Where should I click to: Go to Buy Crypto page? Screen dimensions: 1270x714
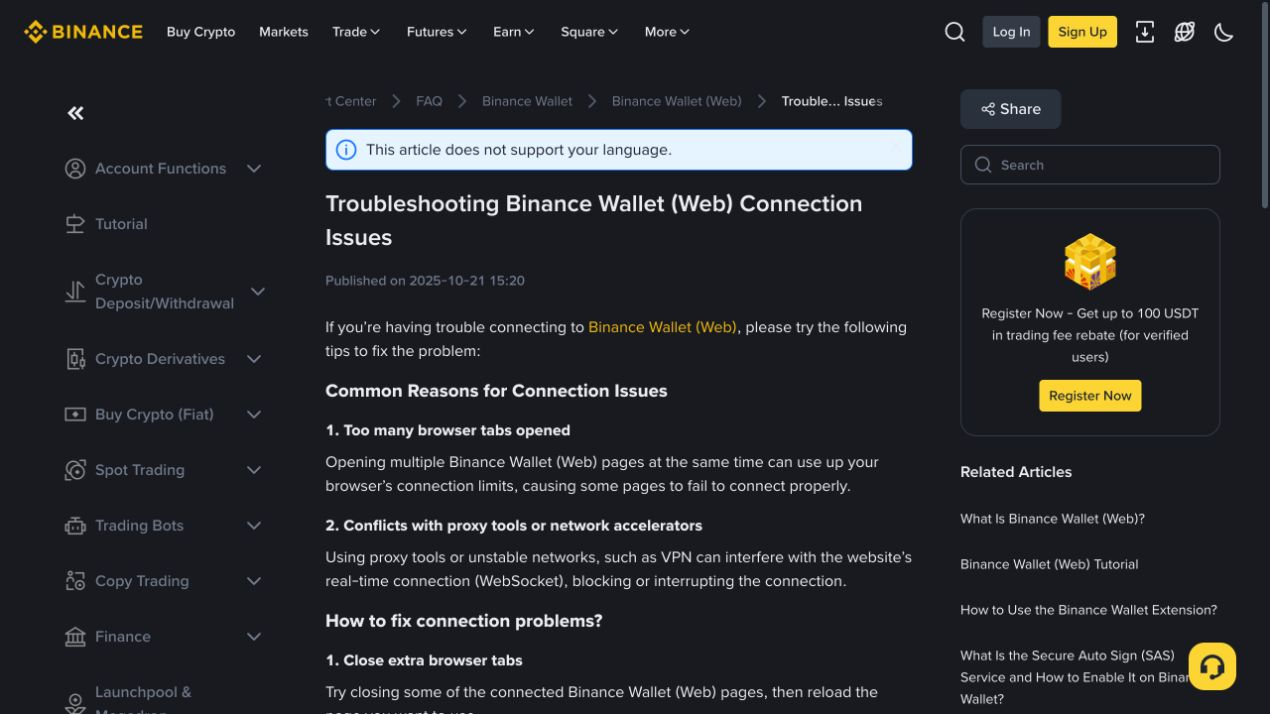(x=201, y=32)
